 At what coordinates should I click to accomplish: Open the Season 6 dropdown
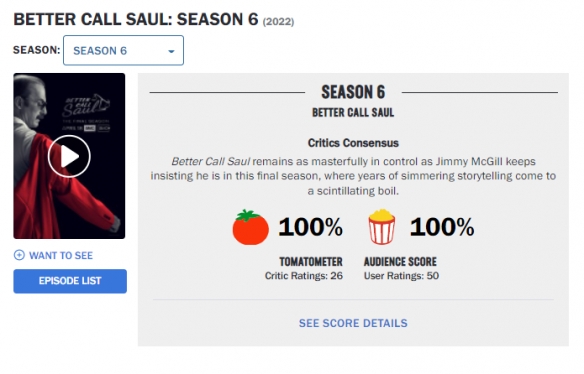tap(123, 50)
